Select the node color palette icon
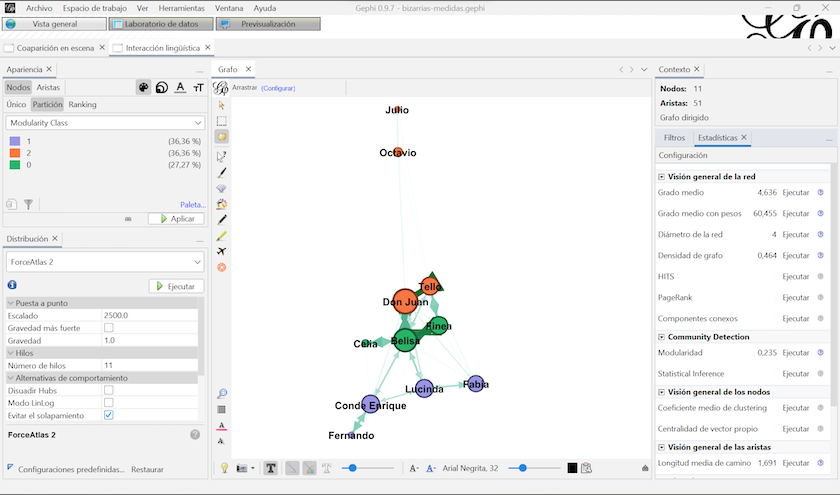 143,88
